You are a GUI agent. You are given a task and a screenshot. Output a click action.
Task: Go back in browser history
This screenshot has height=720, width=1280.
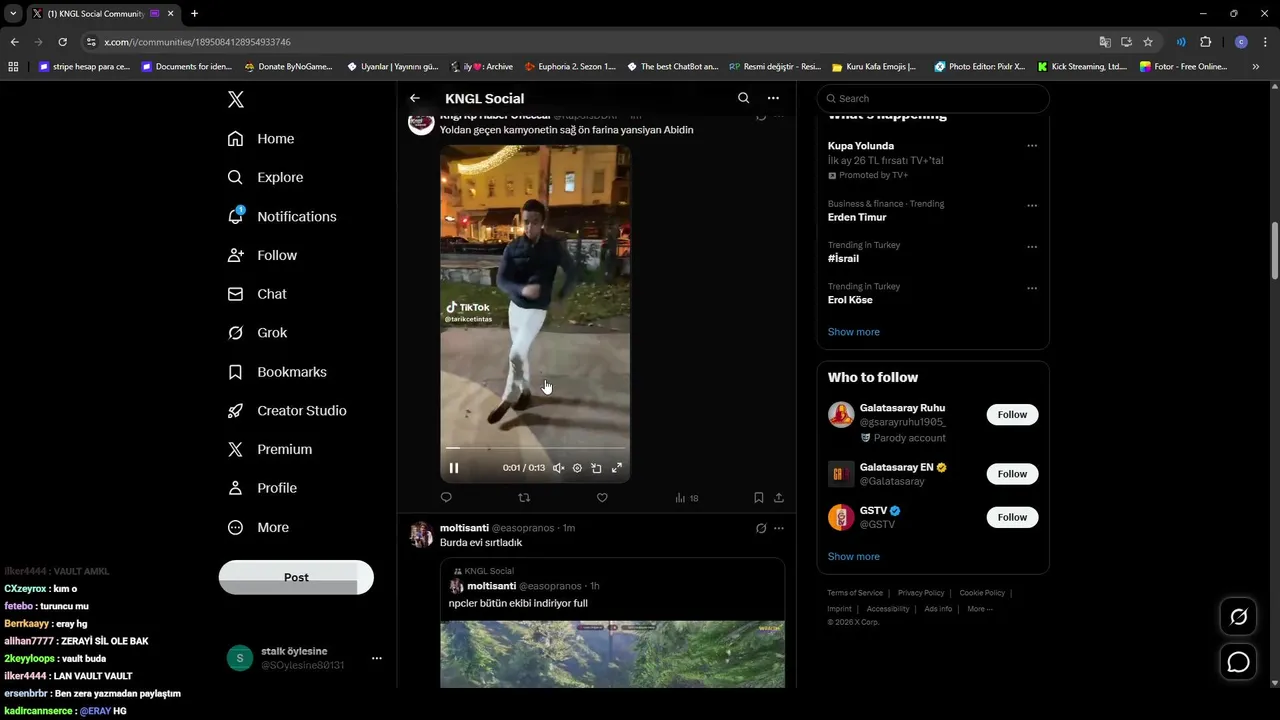point(14,42)
